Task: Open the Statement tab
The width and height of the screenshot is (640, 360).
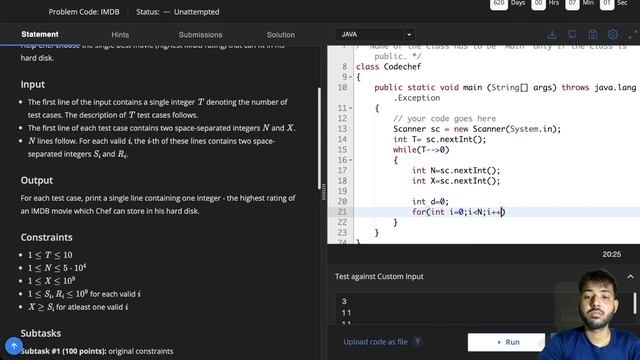Action: [40, 34]
